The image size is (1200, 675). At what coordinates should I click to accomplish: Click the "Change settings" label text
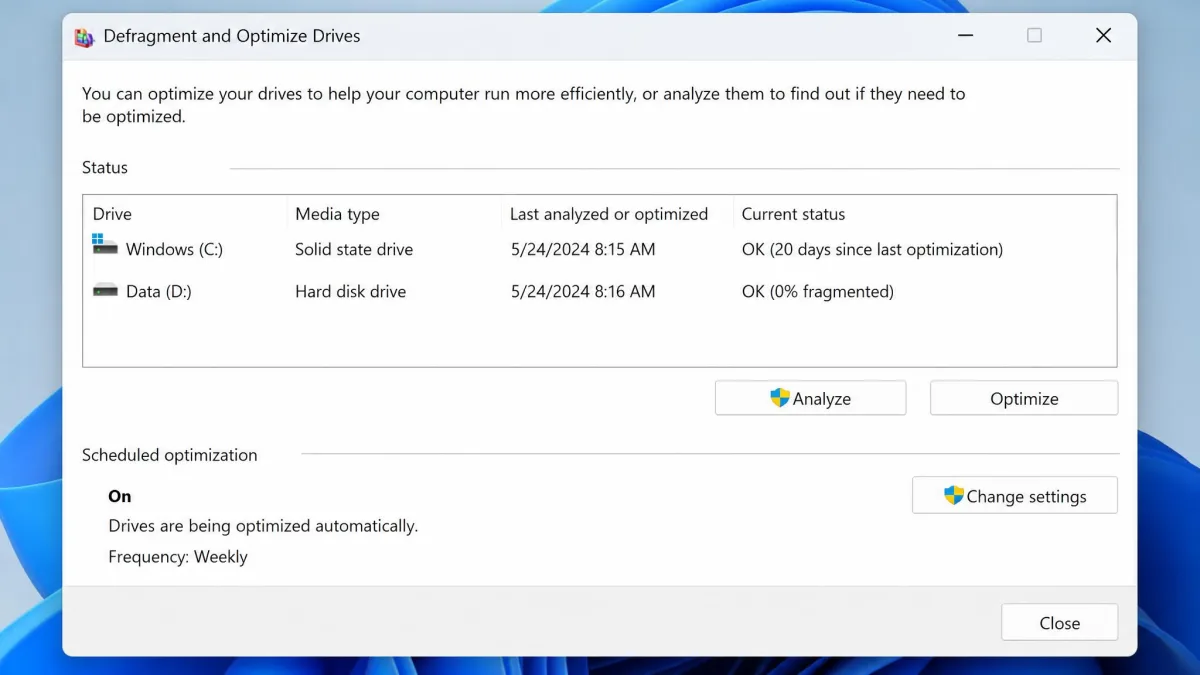(x=1026, y=496)
